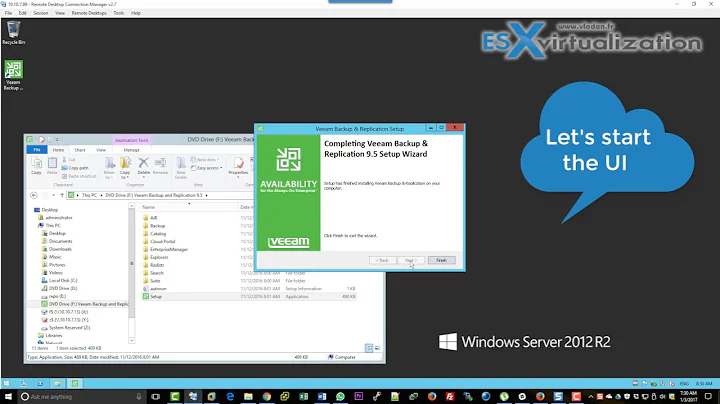This screenshot has height=404, width=720.
Task: Select Pictures in the navigation tree
Action: click(x=57, y=265)
